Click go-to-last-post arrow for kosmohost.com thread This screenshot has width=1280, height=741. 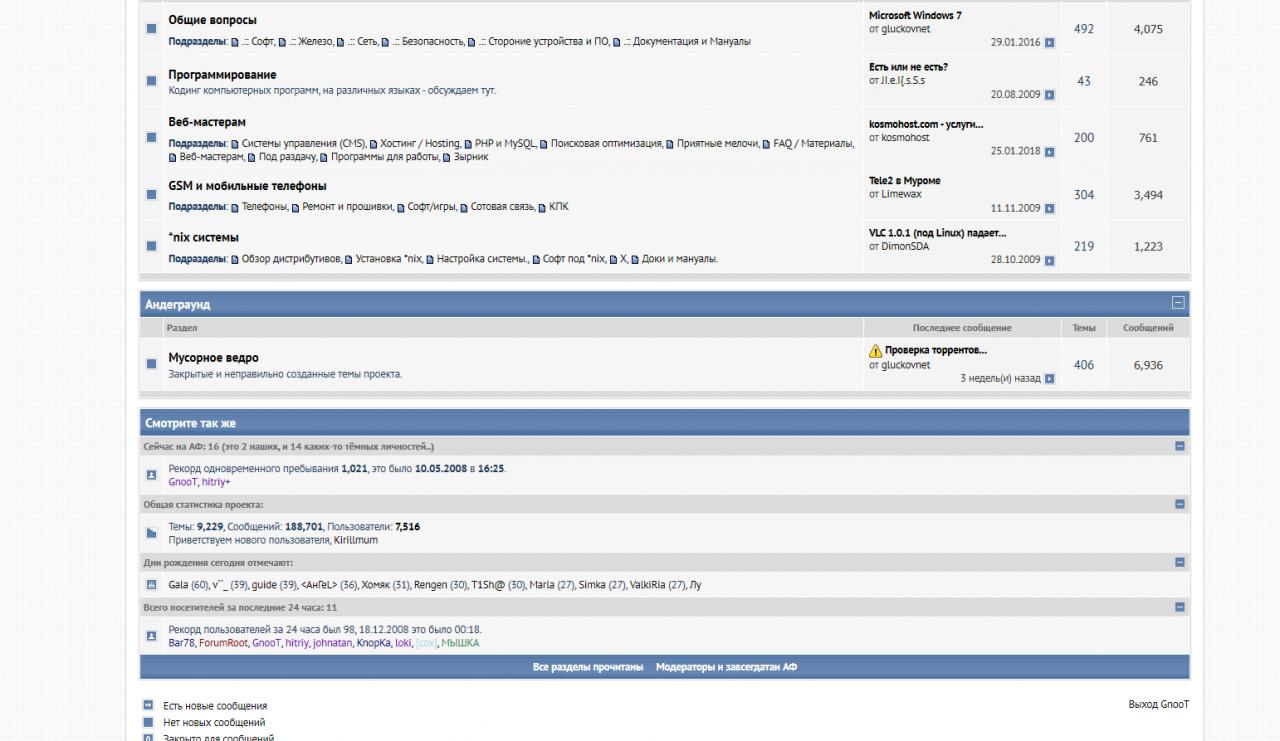[1049, 152]
